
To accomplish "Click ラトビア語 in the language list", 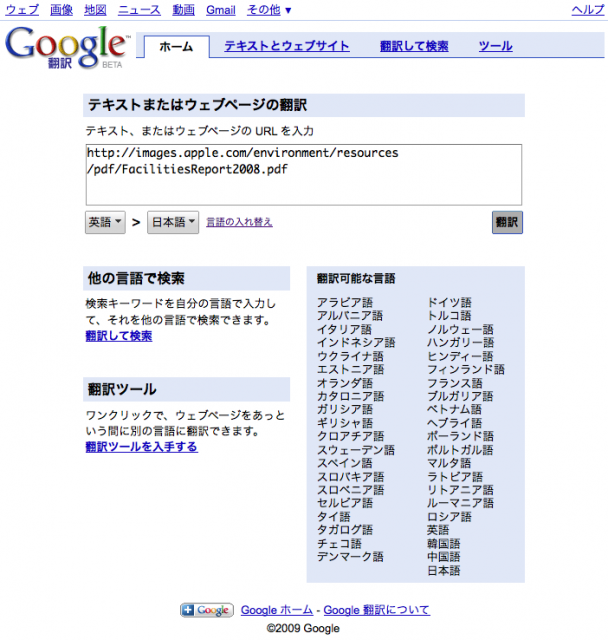I will (455, 477).
